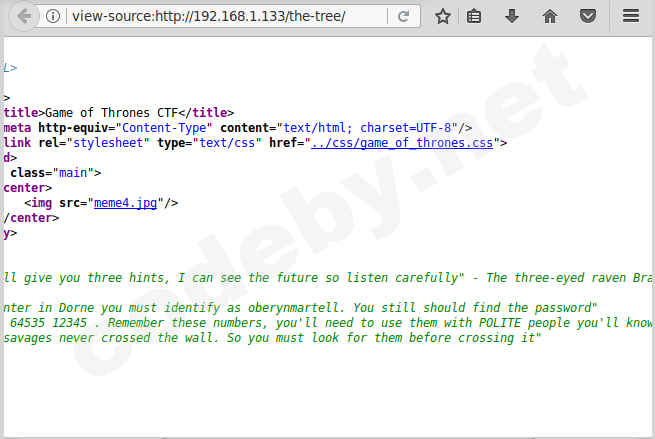Open the Downloads arrow icon
The width and height of the screenshot is (655, 439).
click(512, 17)
